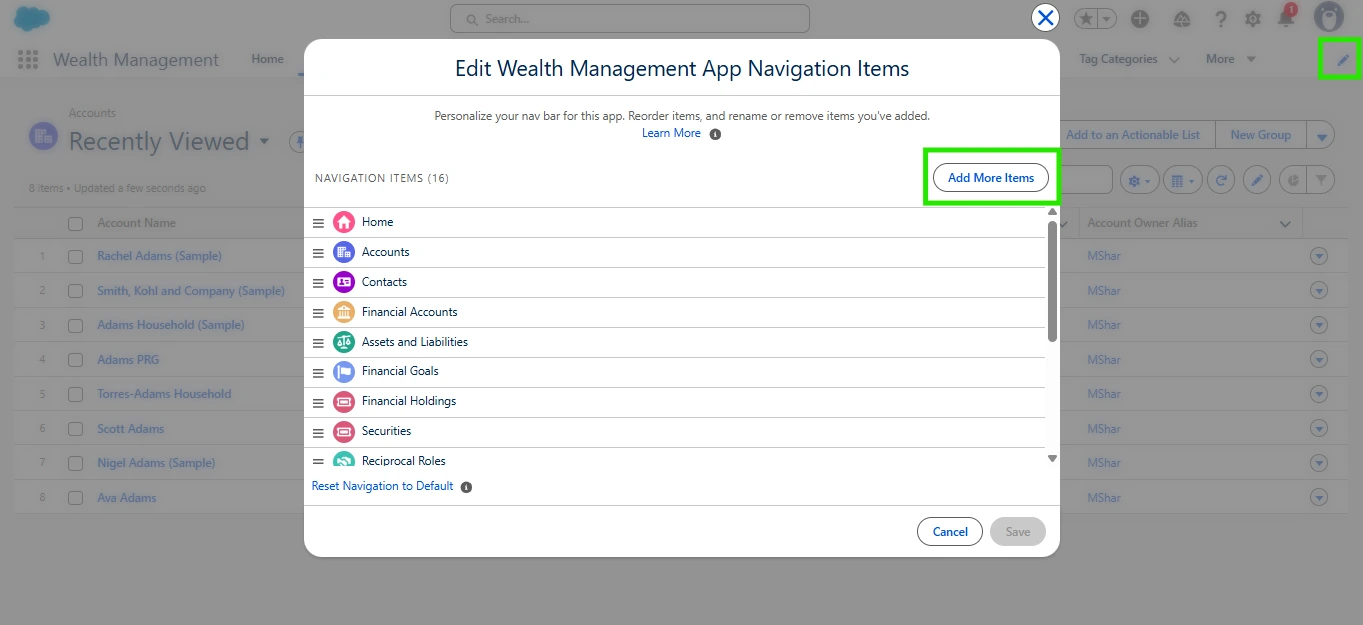Select the Rachel Adams (Sample) row checkbox
Image resolution: width=1363 pixels, height=625 pixels.
[x=75, y=257]
